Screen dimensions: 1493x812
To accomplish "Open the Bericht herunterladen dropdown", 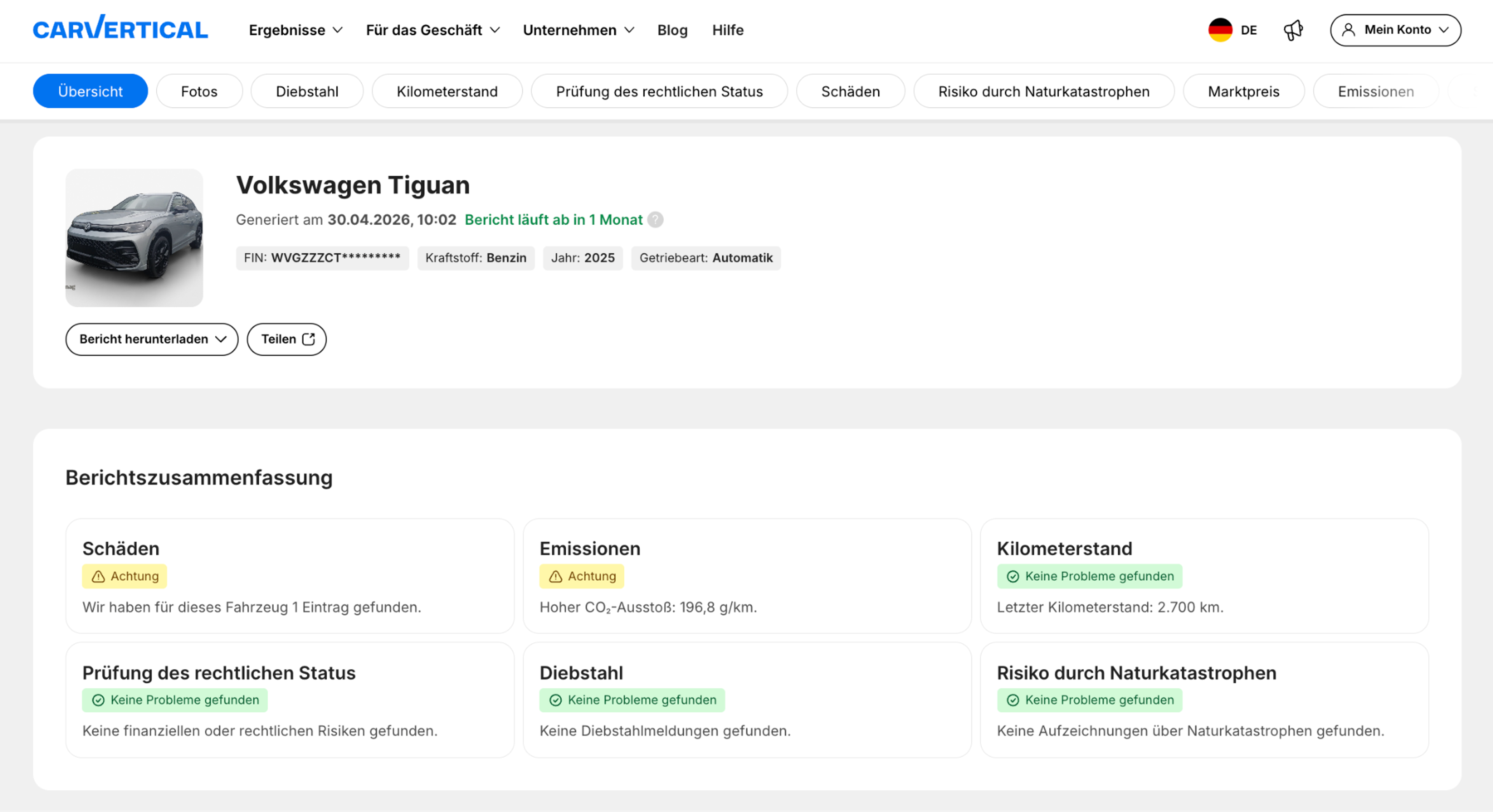I will (152, 339).
